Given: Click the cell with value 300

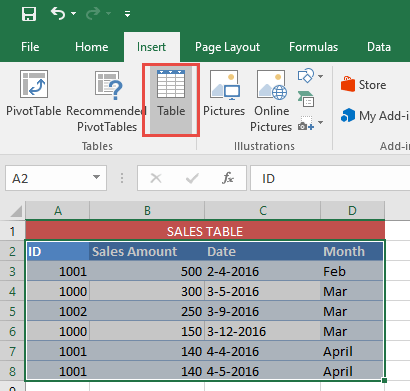Looking at the screenshot, I should (x=147, y=291).
